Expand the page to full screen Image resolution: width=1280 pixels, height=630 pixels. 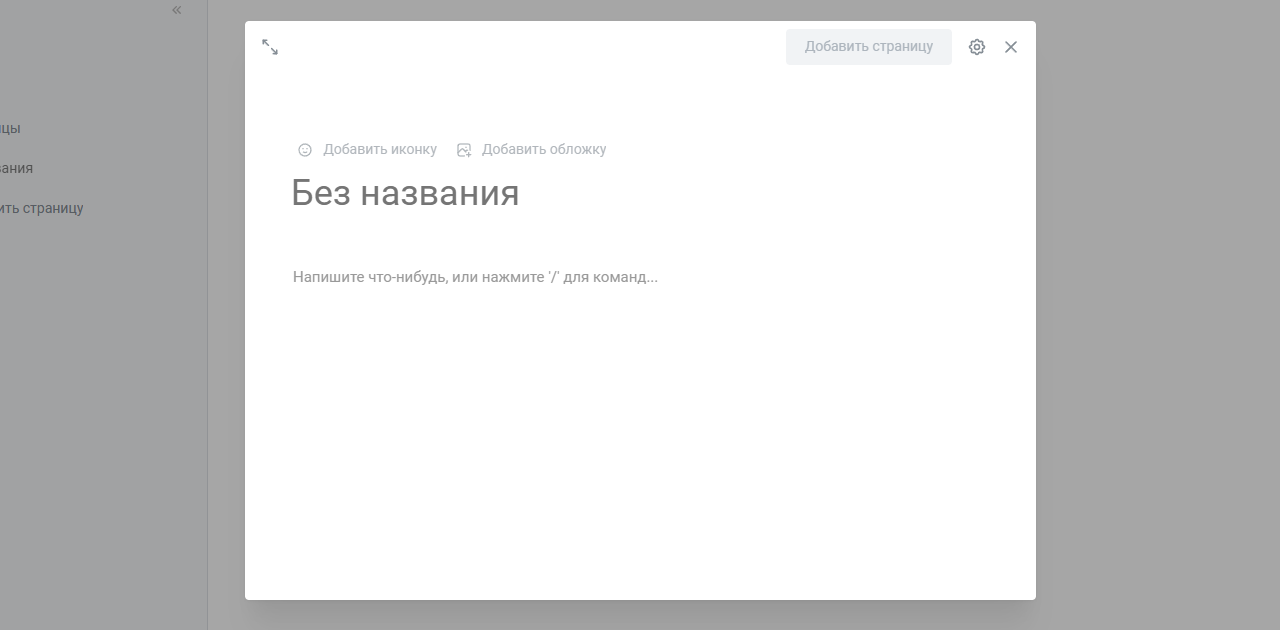270,47
